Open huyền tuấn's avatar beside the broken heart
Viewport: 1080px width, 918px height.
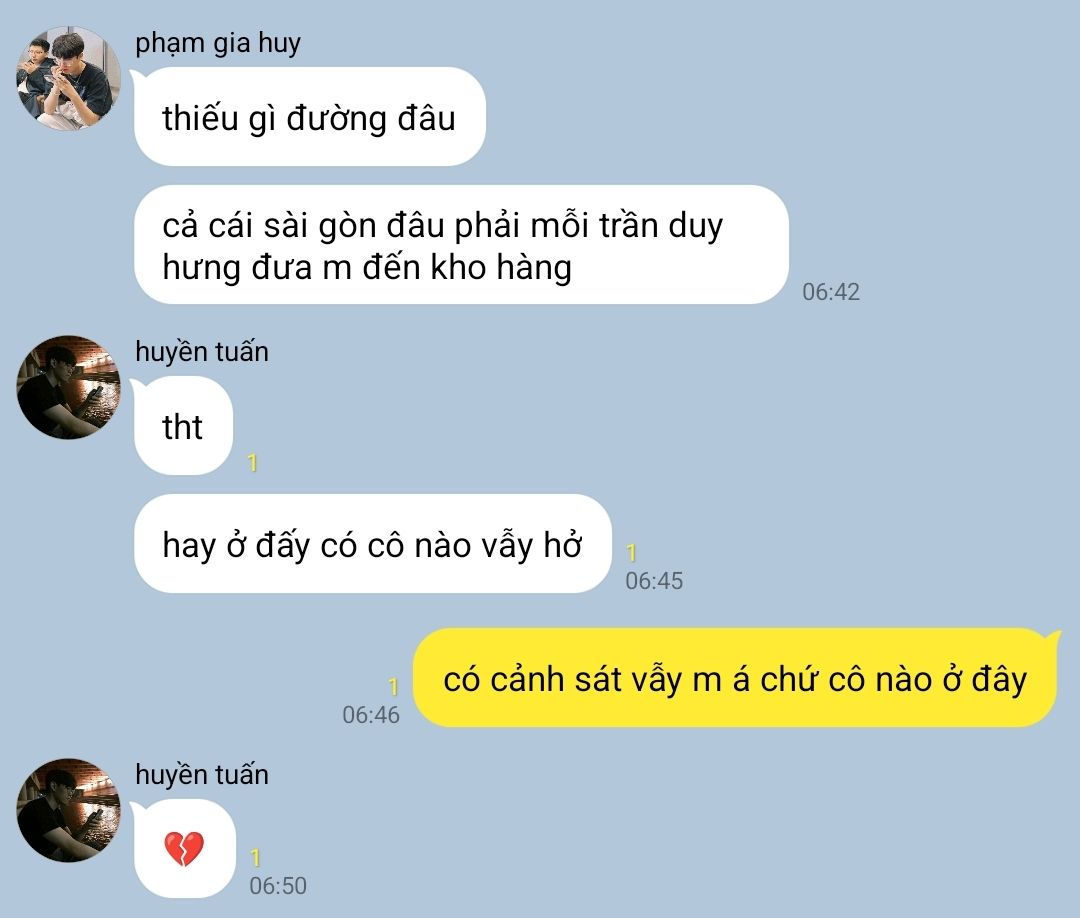pos(68,811)
